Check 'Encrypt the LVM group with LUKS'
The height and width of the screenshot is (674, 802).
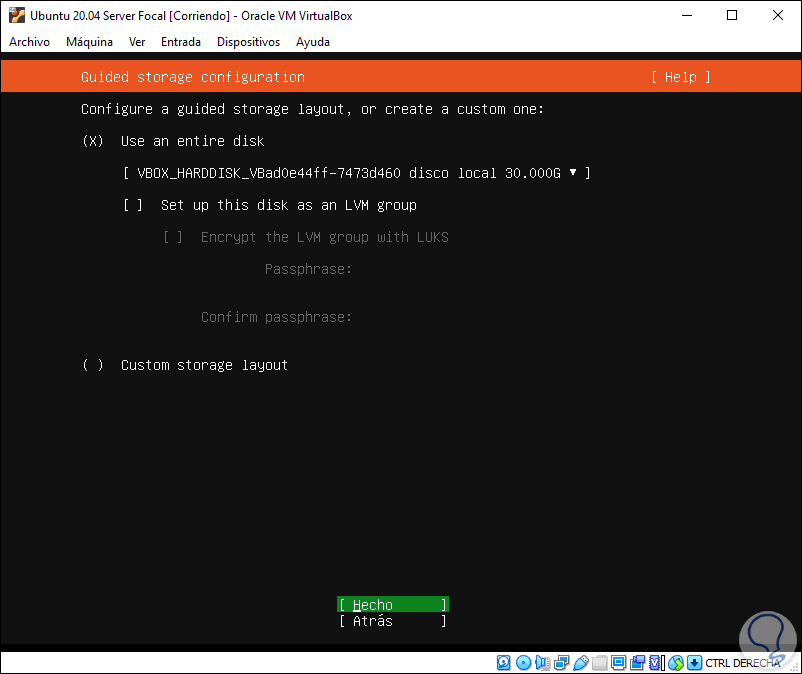[x=173, y=237]
